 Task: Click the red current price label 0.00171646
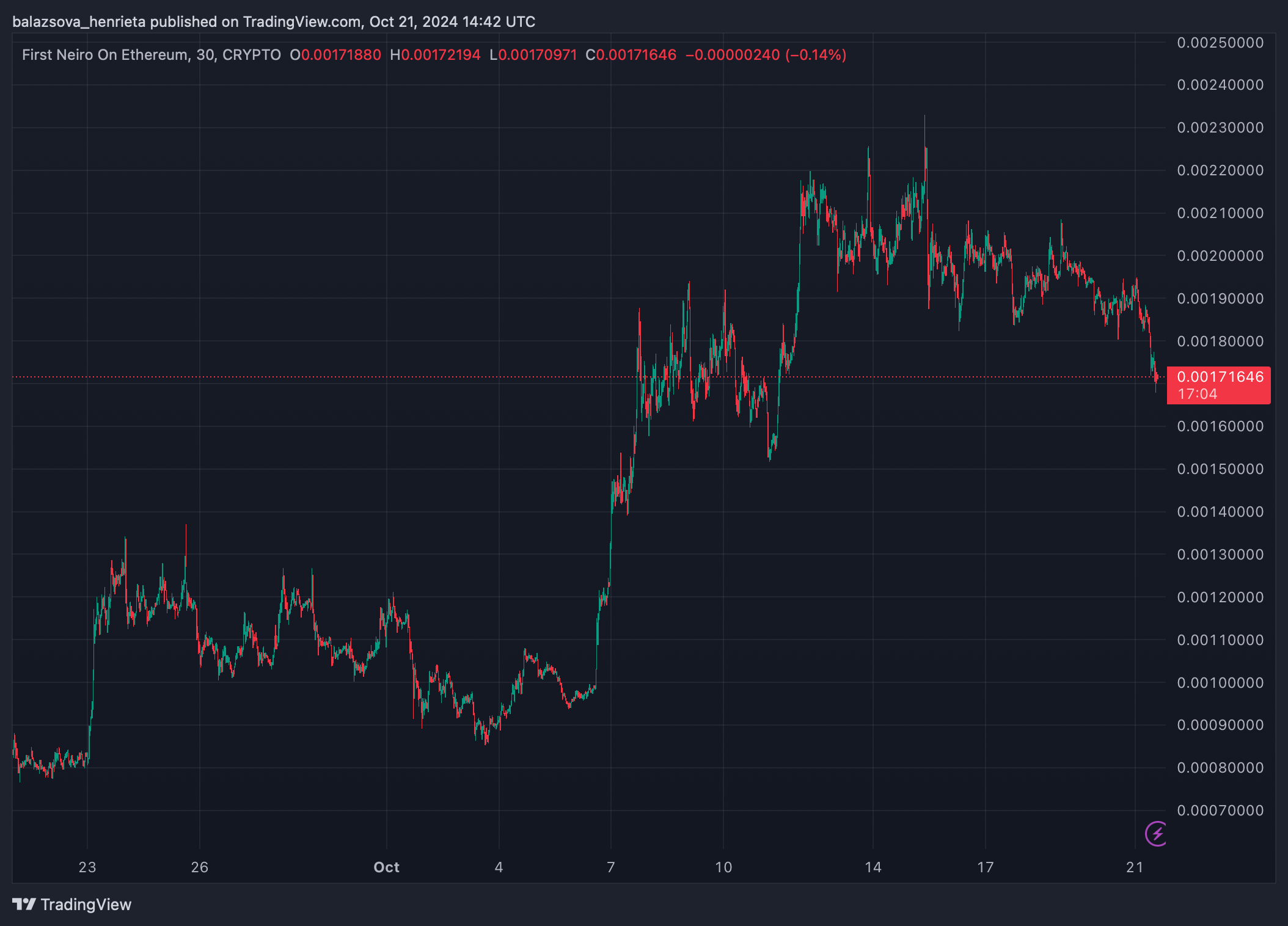1220,377
